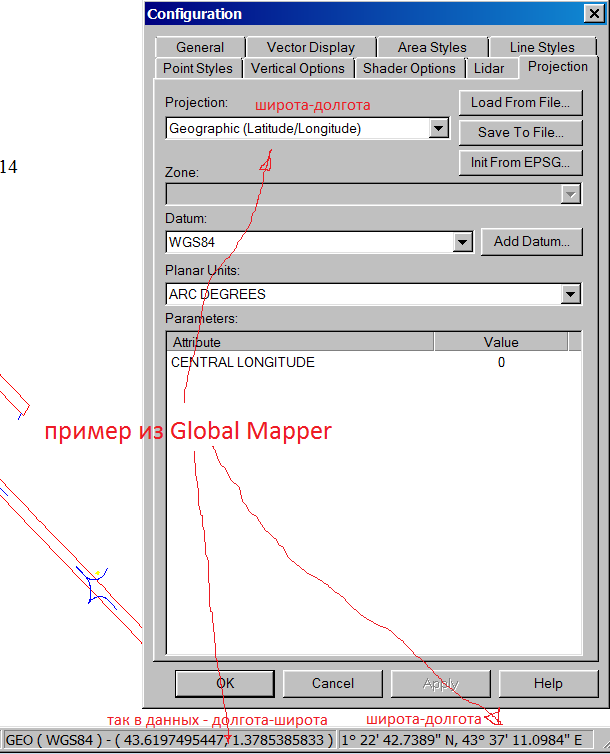Confirm with the OK button
The image size is (610, 754).
pos(225,683)
